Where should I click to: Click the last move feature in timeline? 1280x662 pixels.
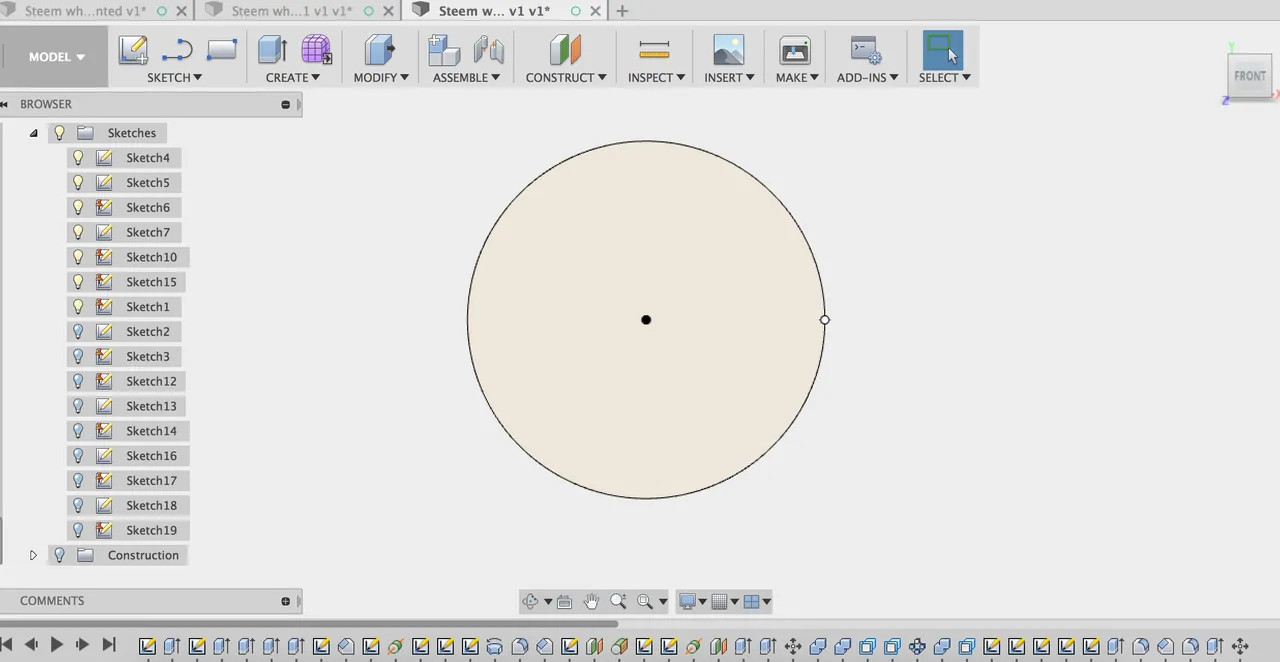point(1240,646)
